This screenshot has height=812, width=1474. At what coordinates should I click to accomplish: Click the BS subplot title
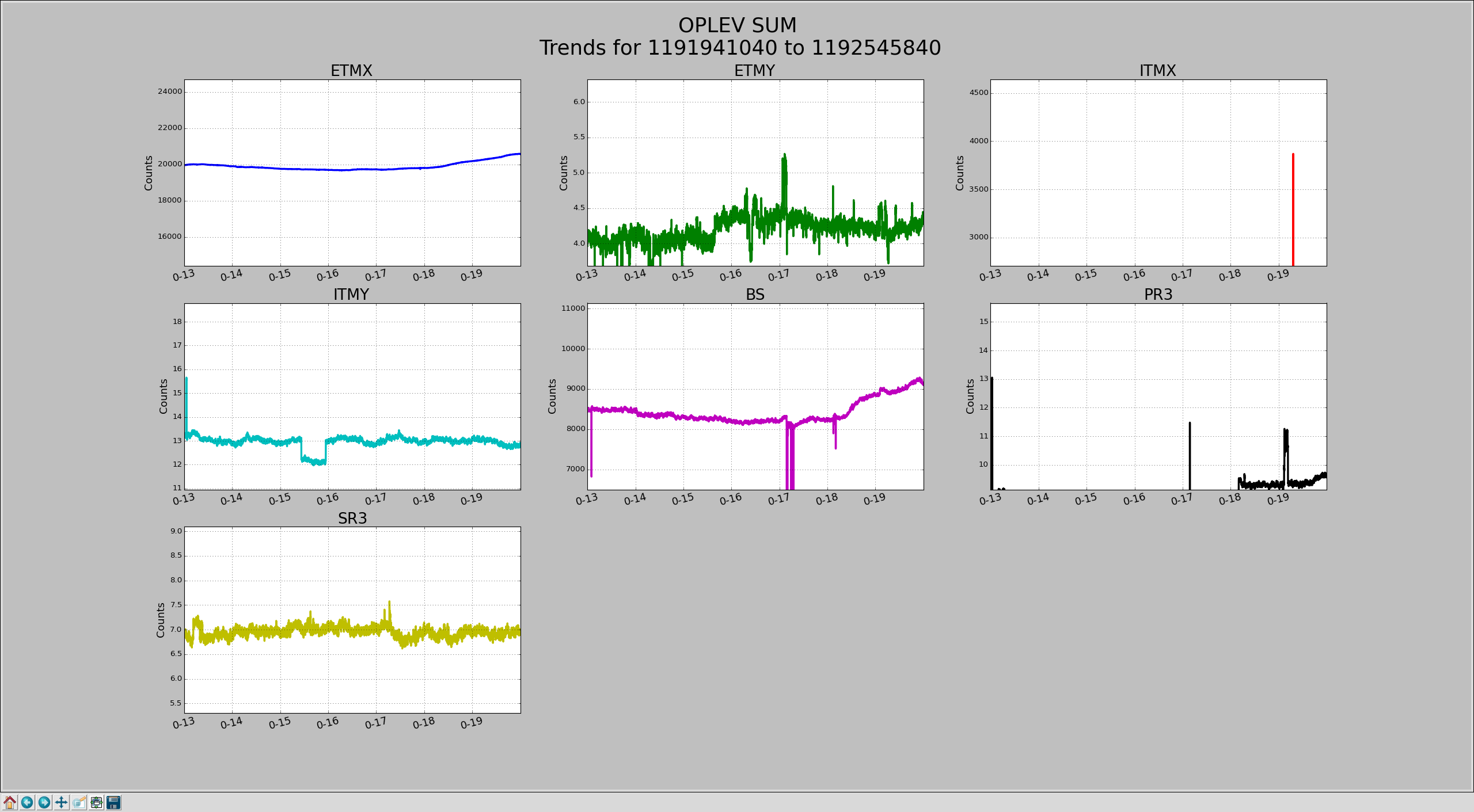pos(755,295)
